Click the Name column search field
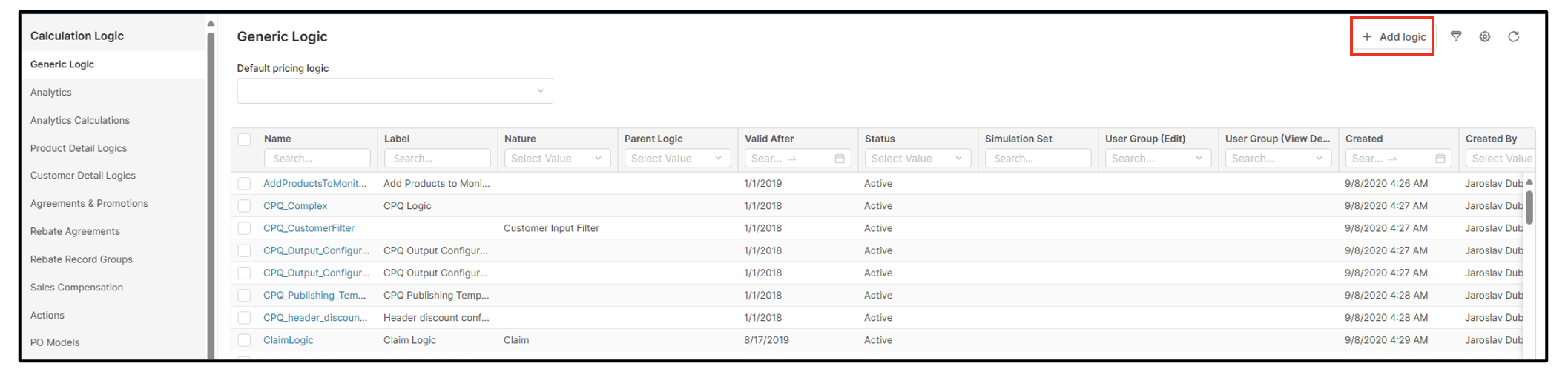The image size is (1568, 372). click(x=317, y=159)
